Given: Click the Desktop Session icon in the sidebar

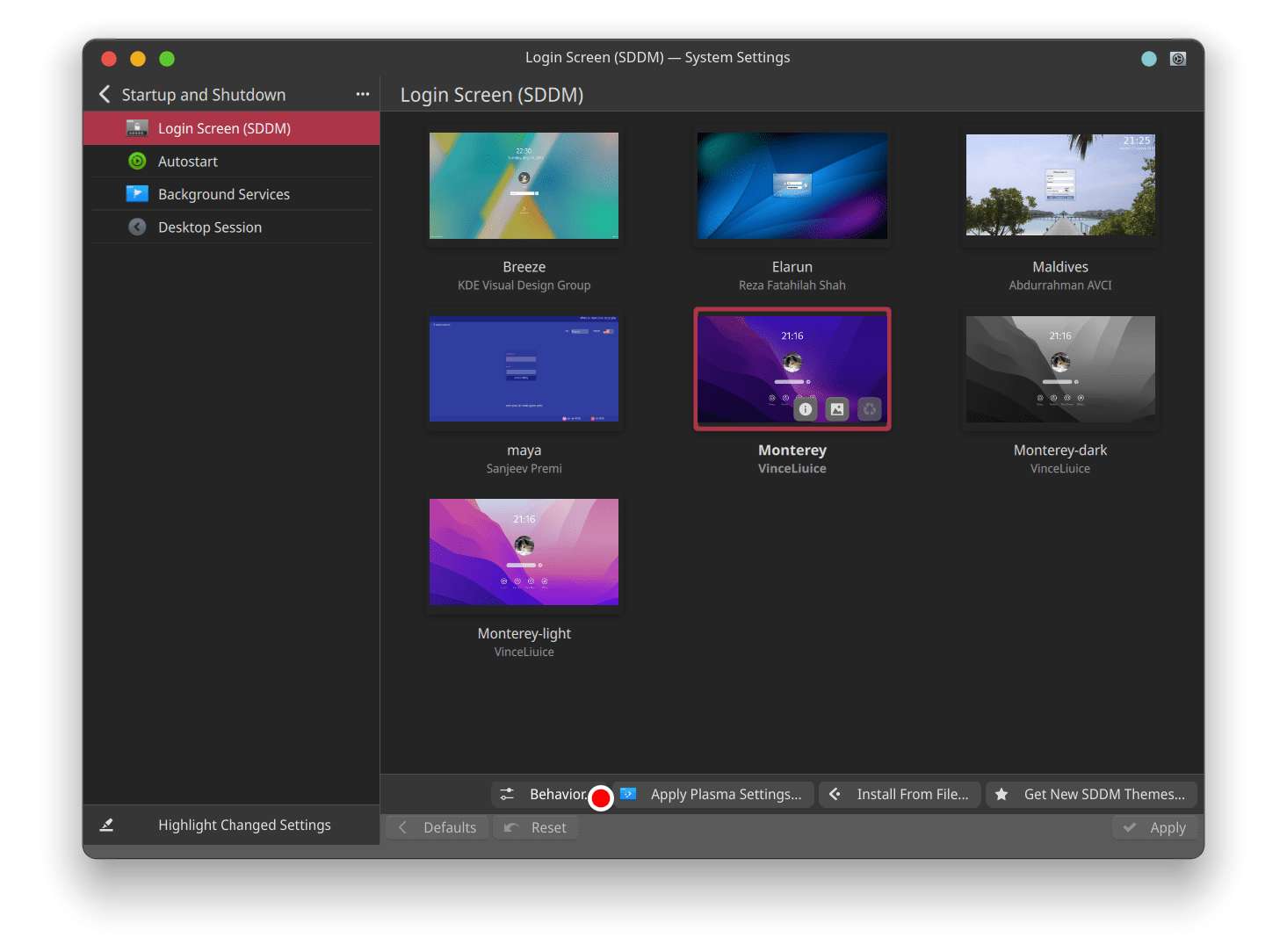Looking at the screenshot, I should coord(137,227).
